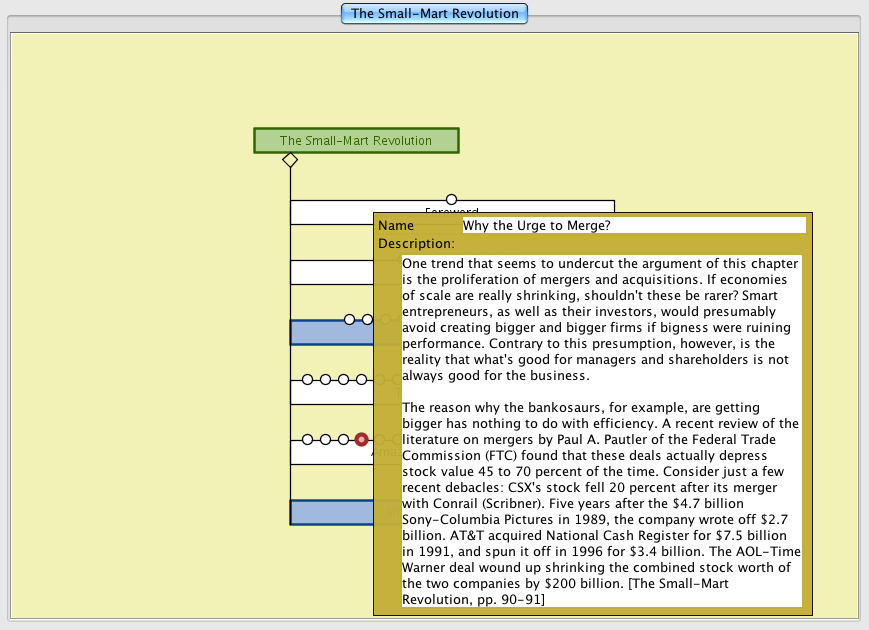Open the Foreword chapter box
Image resolution: width=869 pixels, height=630 pixels.
pyautogui.click(x=331, y=212)
